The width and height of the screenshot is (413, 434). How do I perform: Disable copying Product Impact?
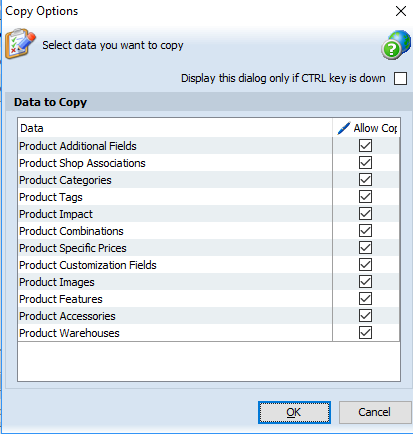[x=365, y=214]
